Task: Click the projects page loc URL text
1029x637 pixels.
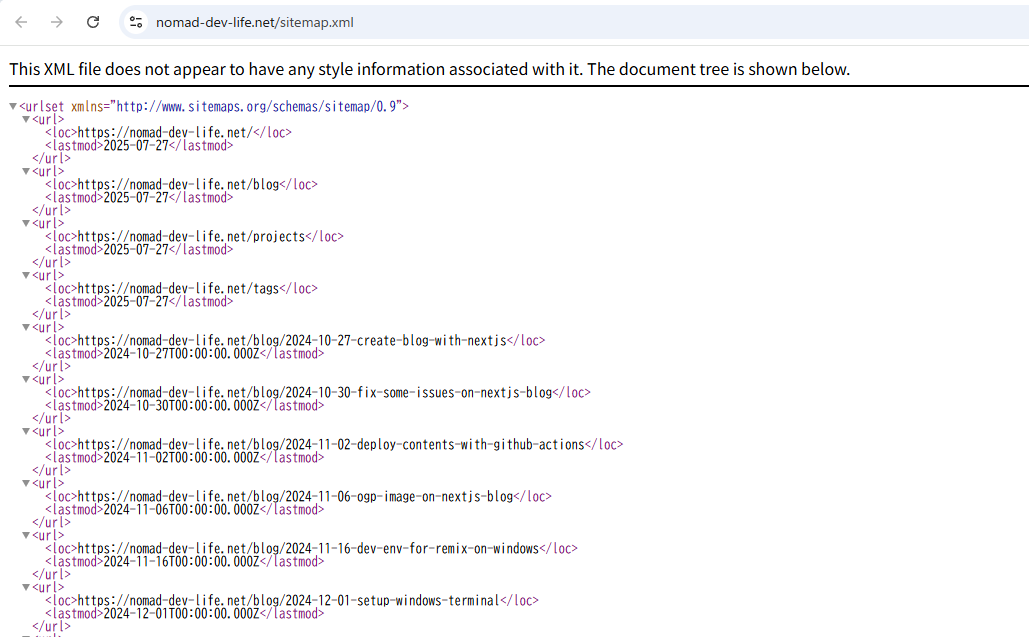Action: [191, 237]
